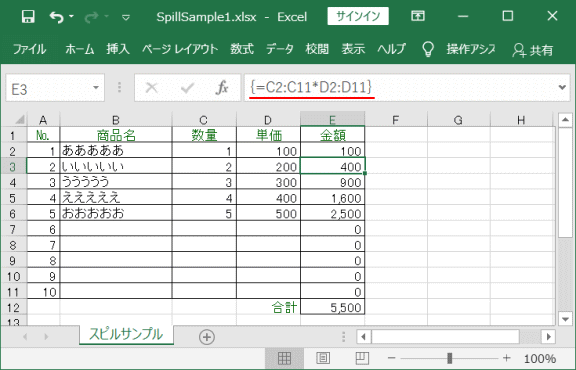Switch to the 校閲 tab
This screenshot has height=370, width=576.
pos(317,49)
